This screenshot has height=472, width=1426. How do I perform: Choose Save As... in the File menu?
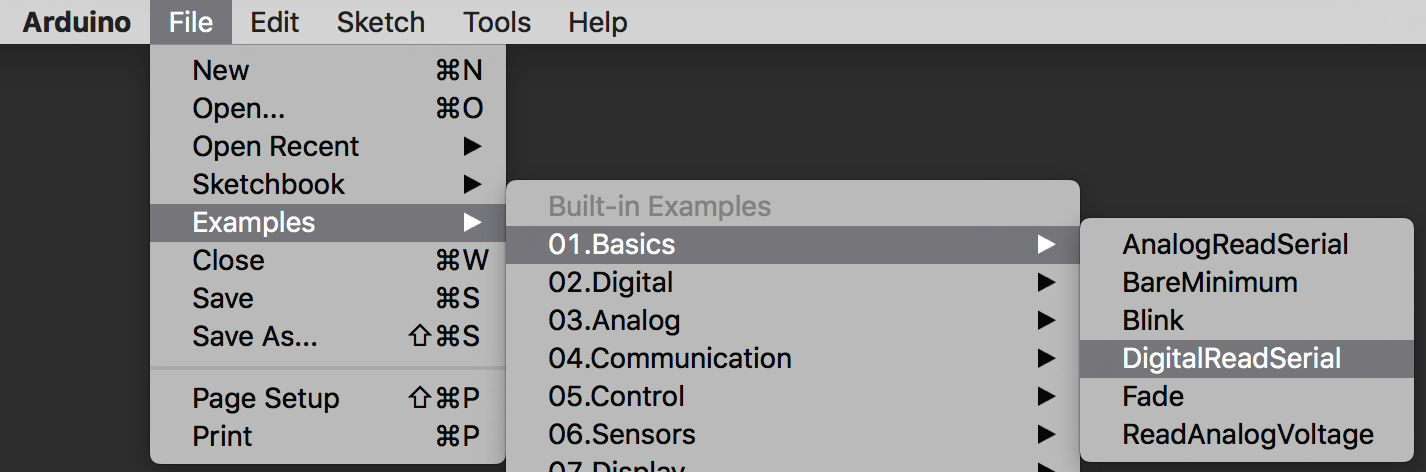pyautogui.click(x=255, y=337)
